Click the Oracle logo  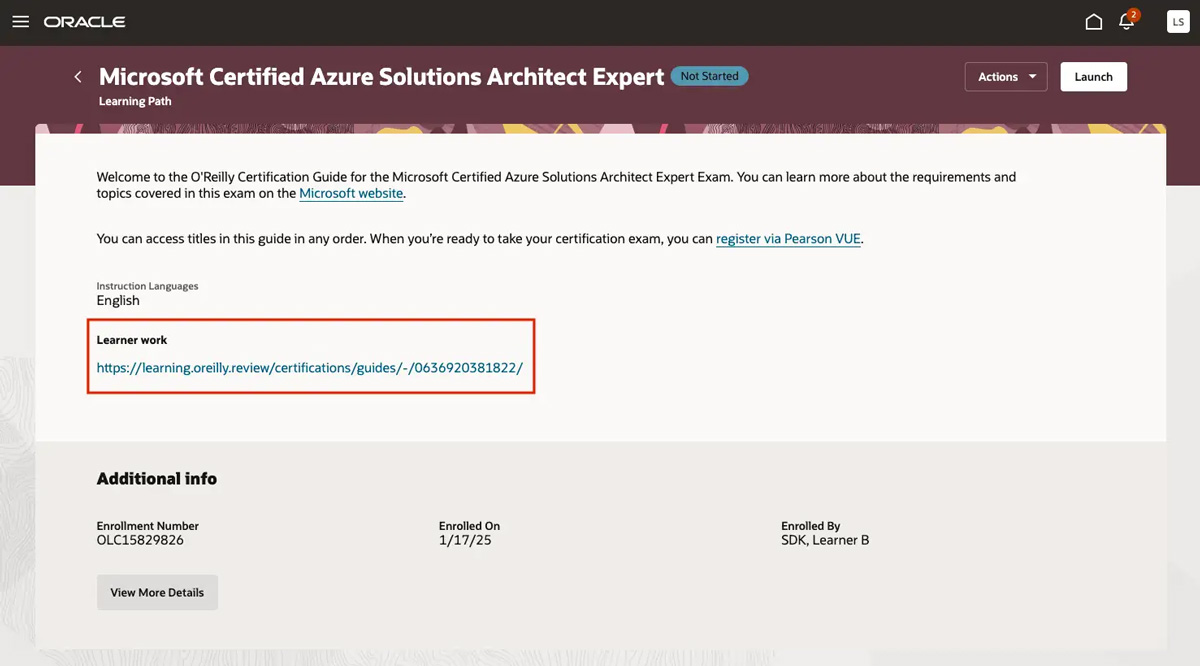(84, 22)
